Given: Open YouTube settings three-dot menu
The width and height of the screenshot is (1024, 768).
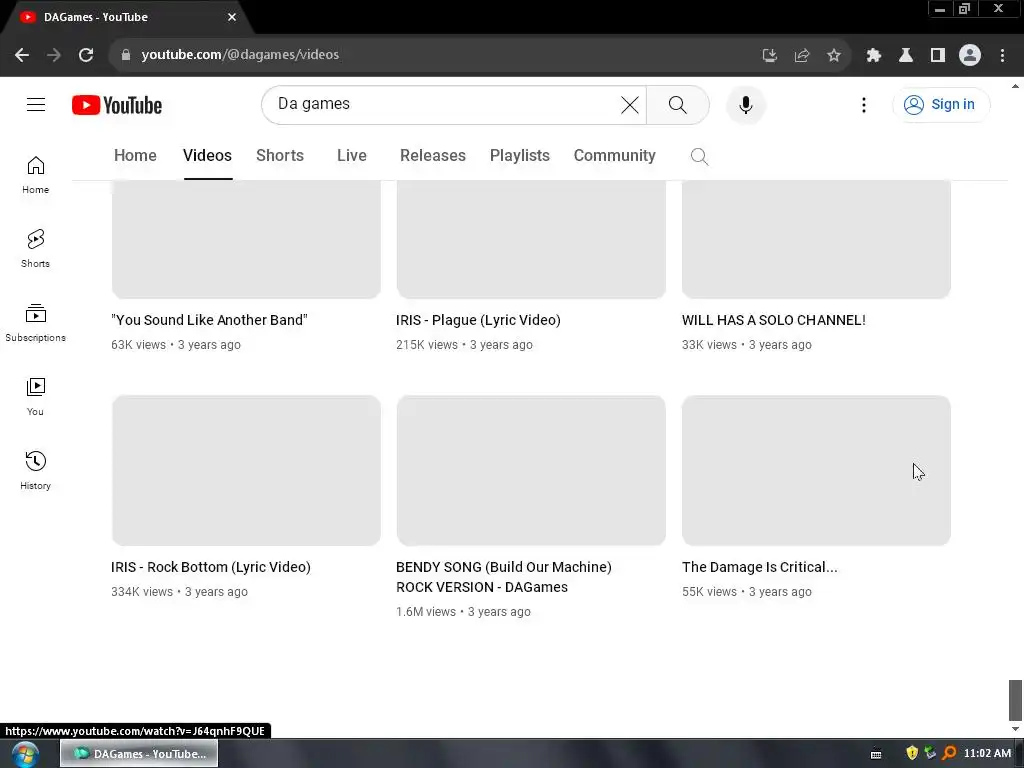Looking at the screenshot, I should click(x=863, y=104).
